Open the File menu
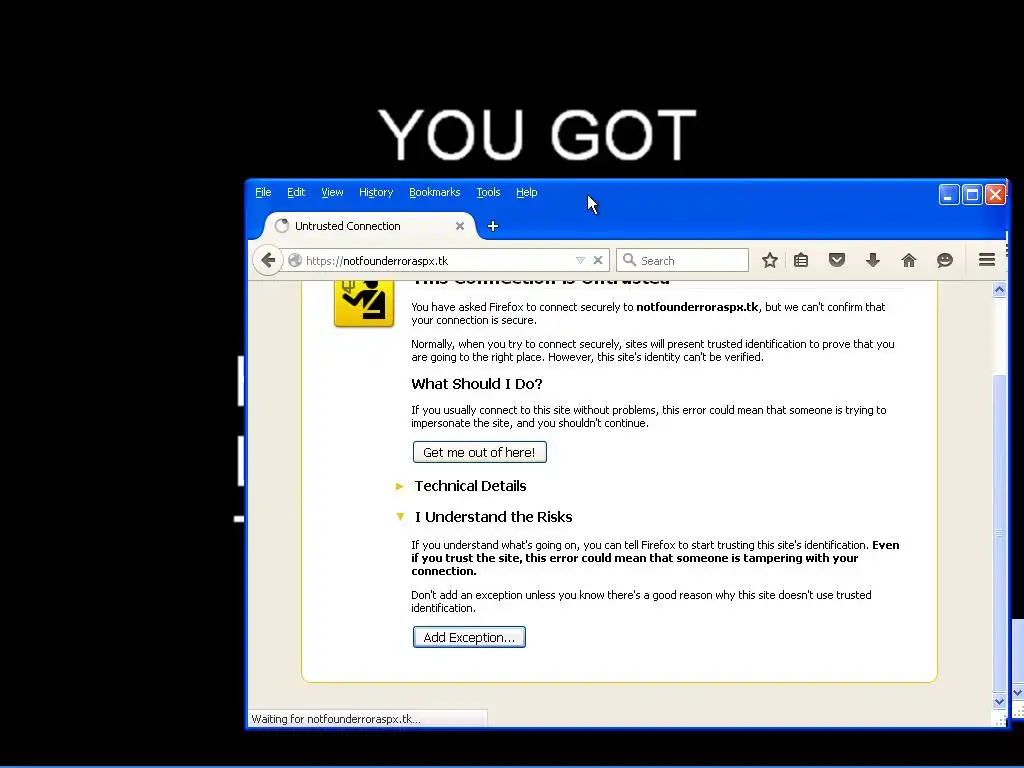 point(263,192)
